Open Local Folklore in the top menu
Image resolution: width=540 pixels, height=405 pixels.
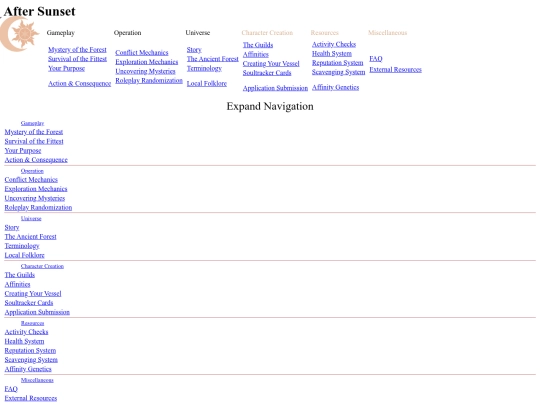point(207,83)
